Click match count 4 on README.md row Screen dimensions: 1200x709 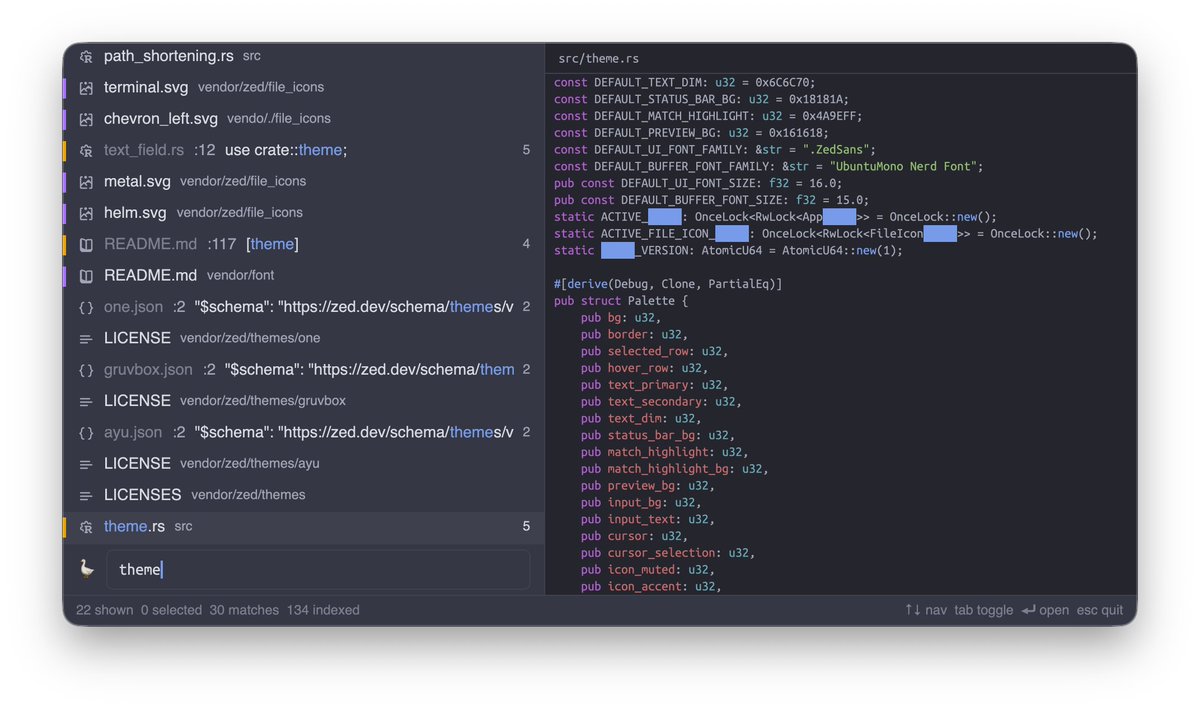[526, 244]
